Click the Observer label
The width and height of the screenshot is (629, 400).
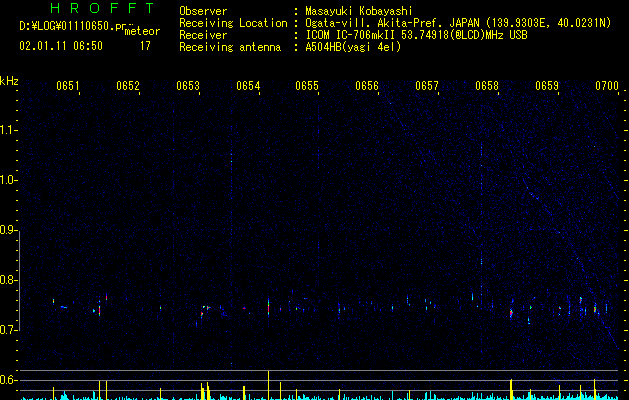point(203,11)
